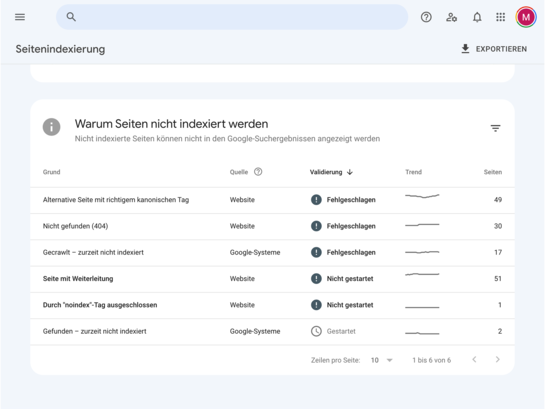This screenshot has height=409, width=545.
Task: Sort by the Validierung column header
Action: point(326,172)
